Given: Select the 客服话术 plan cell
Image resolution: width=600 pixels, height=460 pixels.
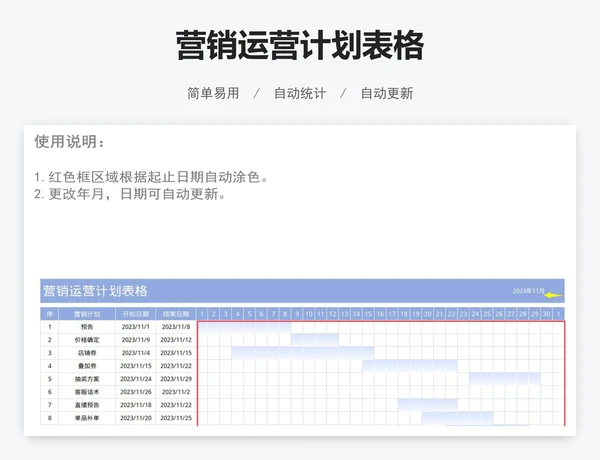Looking at the screenshot, I should click(x=87, y=392).
